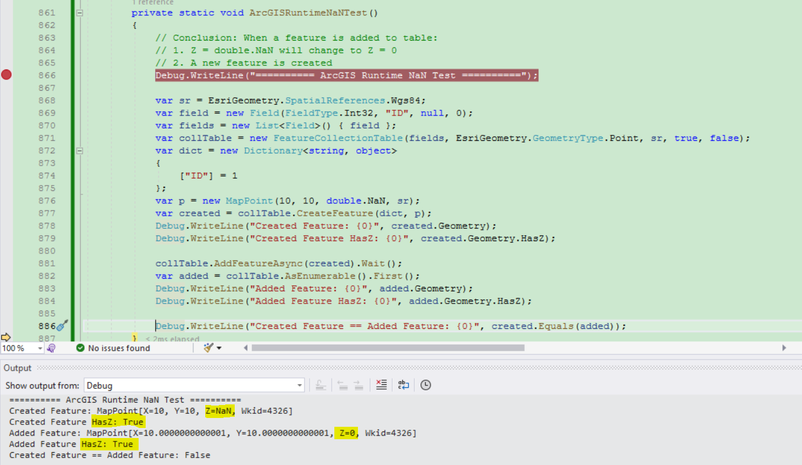Open the IntelliCode suggestions icon beside zoom

(51, 348)
